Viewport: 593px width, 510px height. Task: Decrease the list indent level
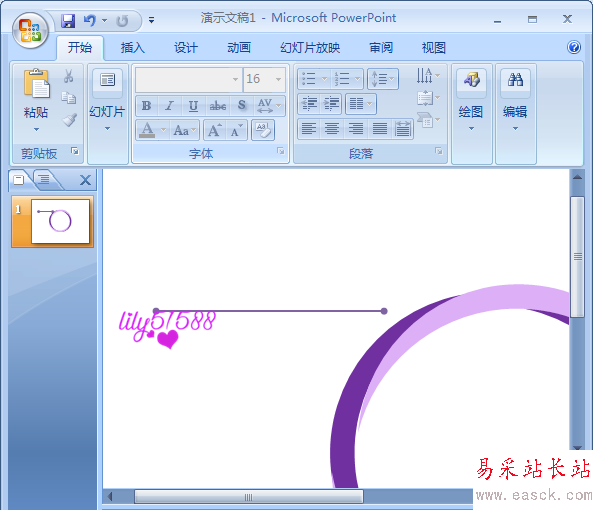309,104
